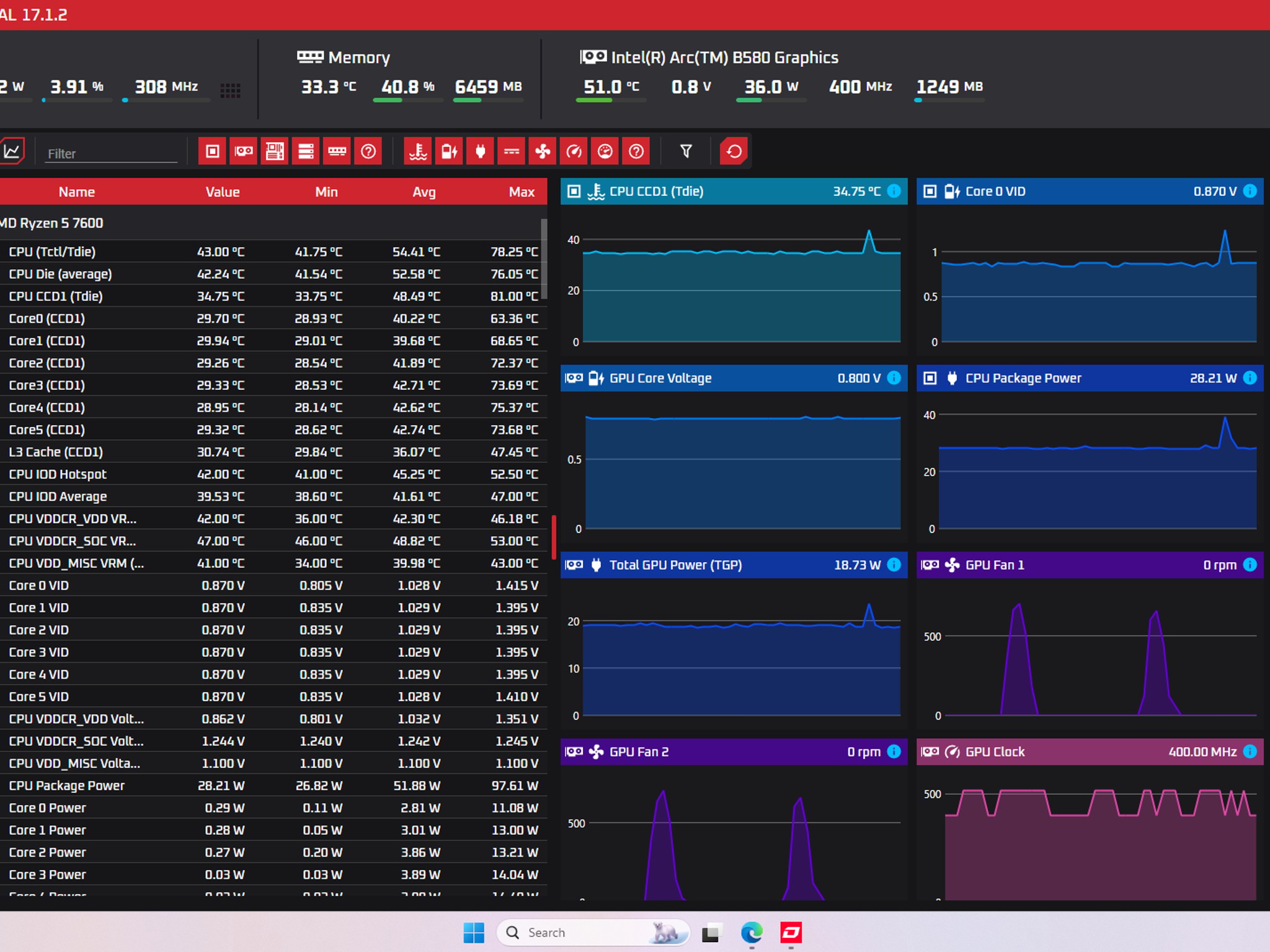Collapse the Ryzen 5 7600 sensor group
Image resolution: width=1270 pixels, height=952 pixels.
click(270, 223)
